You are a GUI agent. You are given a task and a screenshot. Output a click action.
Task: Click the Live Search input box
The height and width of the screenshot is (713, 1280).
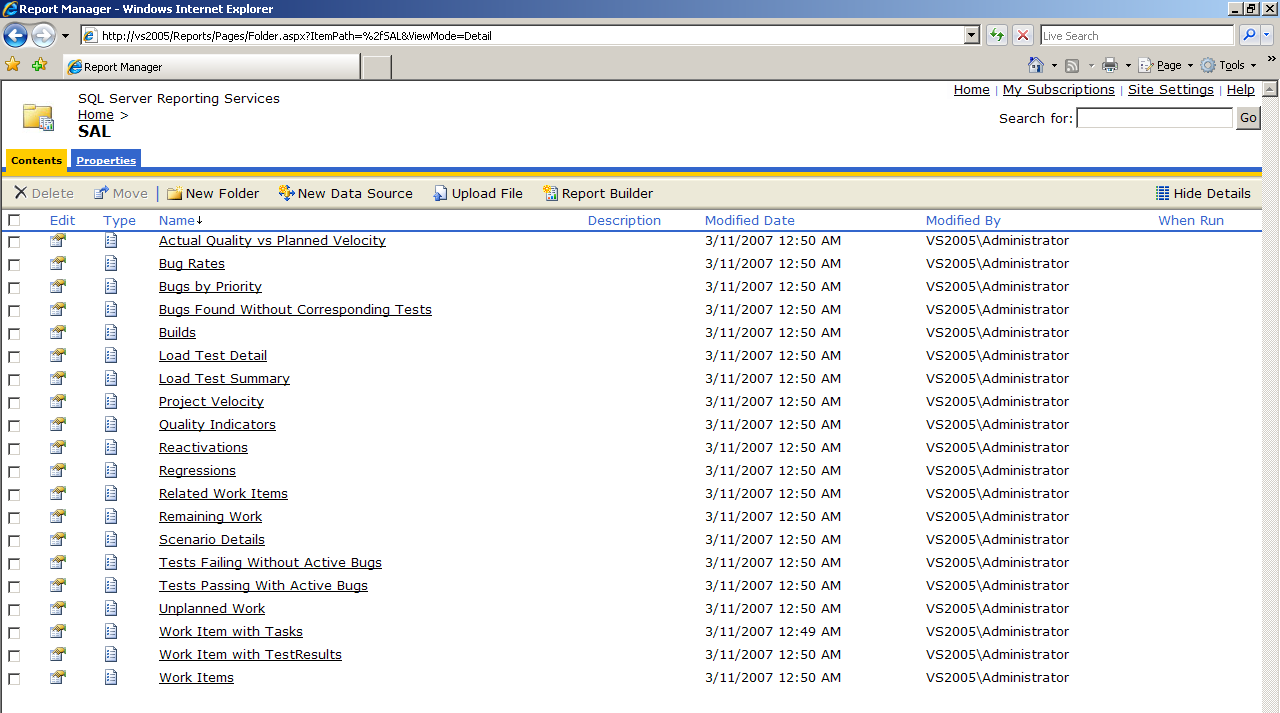[1137, 35]
